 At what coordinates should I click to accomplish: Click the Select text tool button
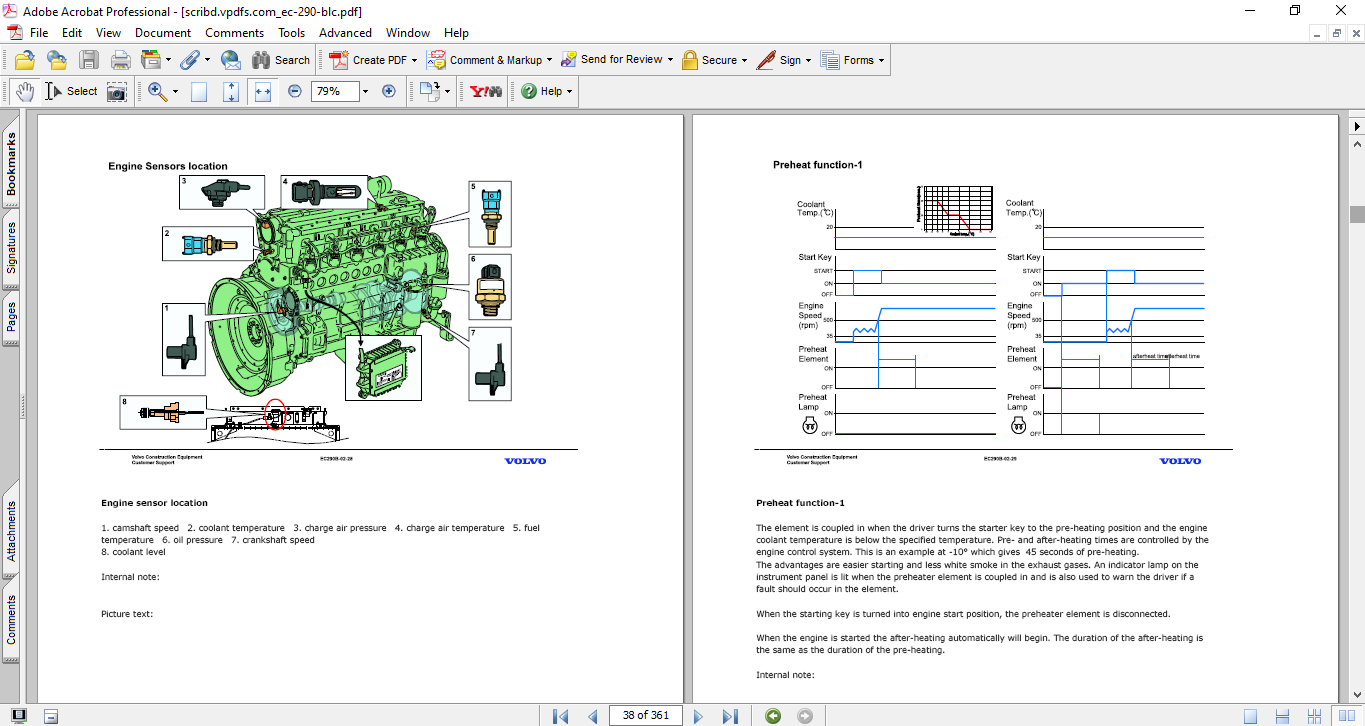coord(71,91)
